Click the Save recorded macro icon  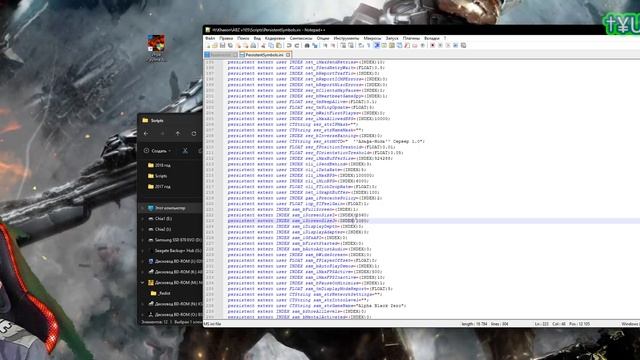coord(463,45)
